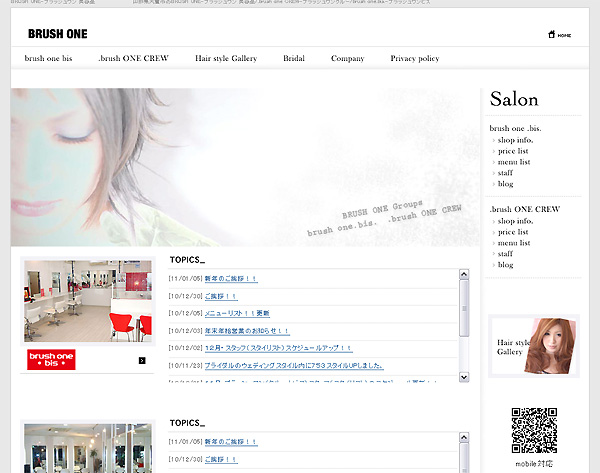Open the 10/12/30 topic in first list

click(221, 296)
